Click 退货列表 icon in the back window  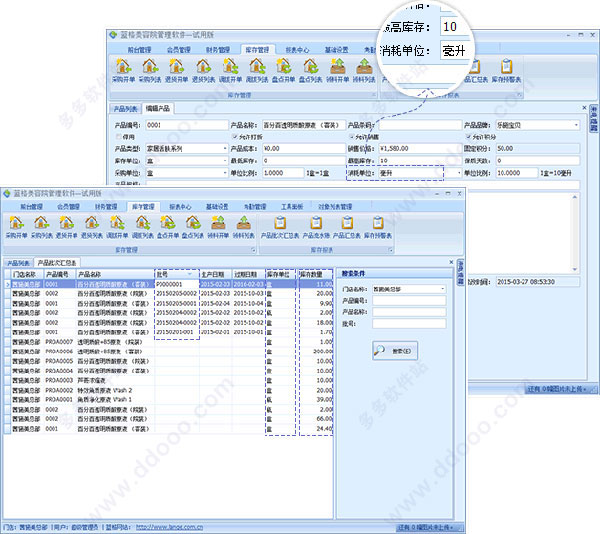point(203,70)
